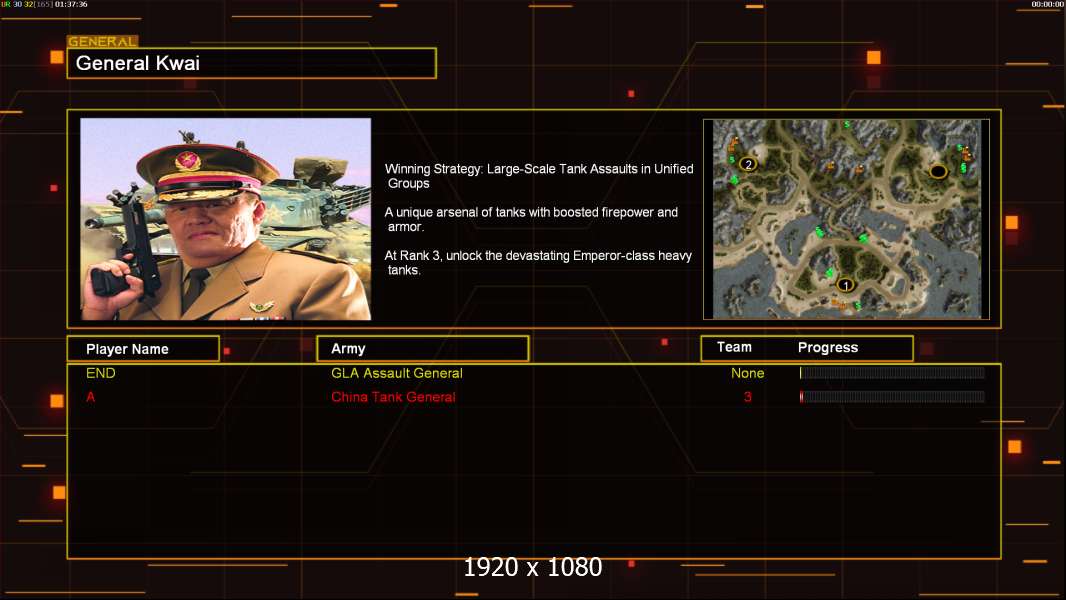Screen dimensions: 1066x600
Task: Click the GENERAL label above name
Action: click(102, 41)
